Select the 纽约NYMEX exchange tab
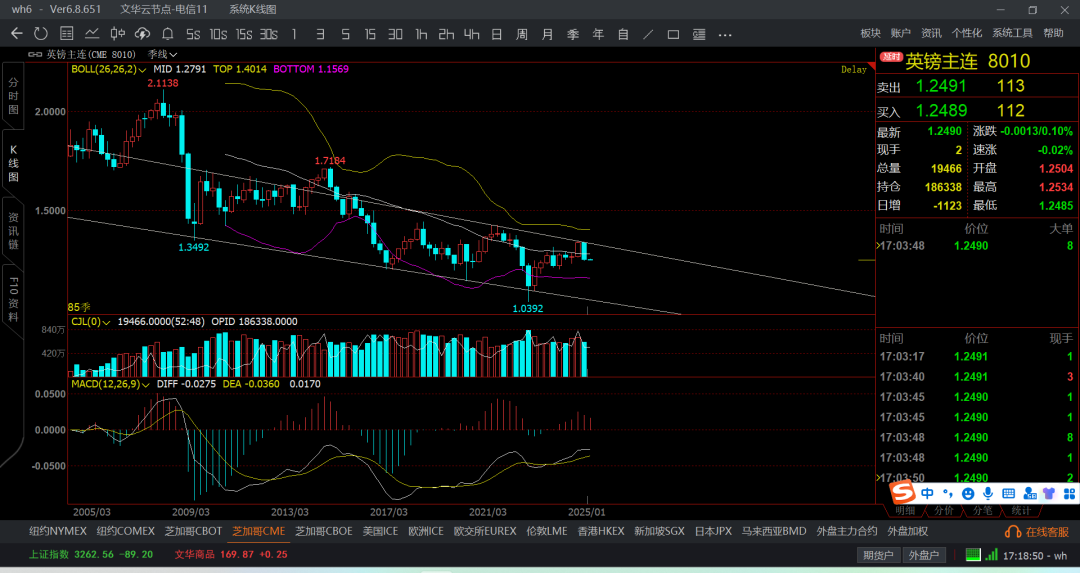The height and width of the screenshot is (573, 1080). tap(58, 532)
